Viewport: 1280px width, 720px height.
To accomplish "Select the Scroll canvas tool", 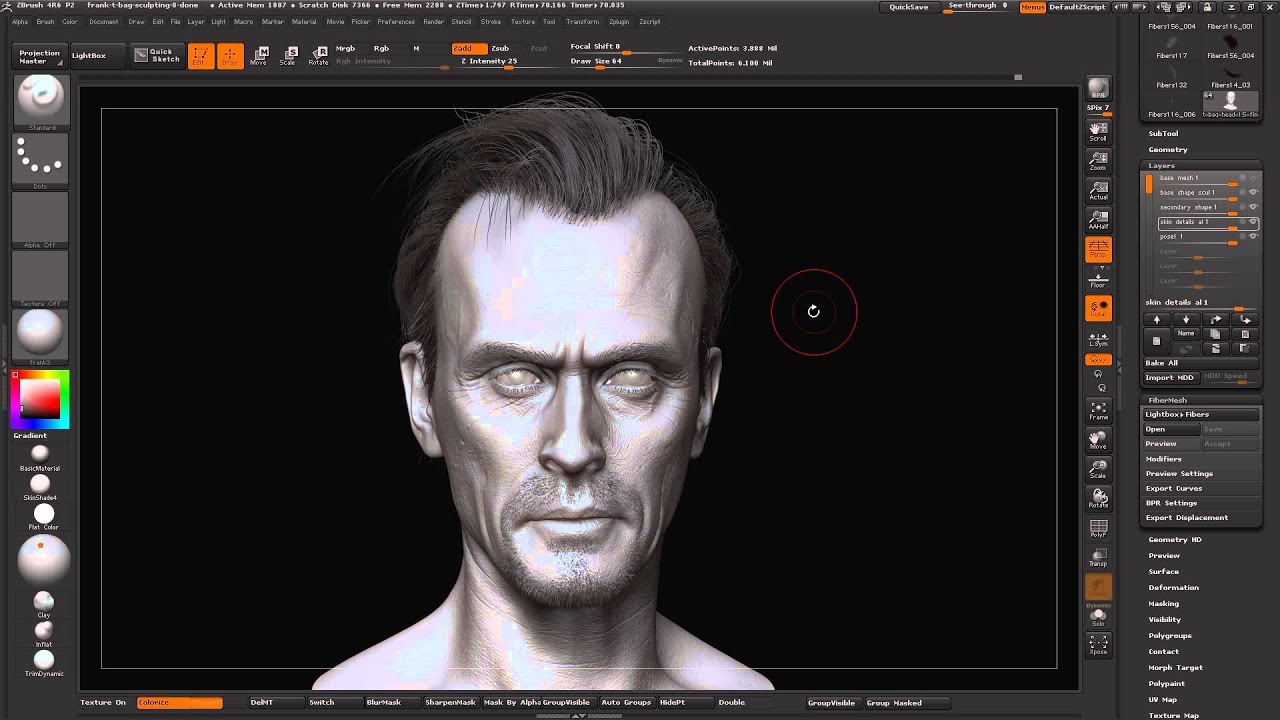I will click(x=1098, y=131).
